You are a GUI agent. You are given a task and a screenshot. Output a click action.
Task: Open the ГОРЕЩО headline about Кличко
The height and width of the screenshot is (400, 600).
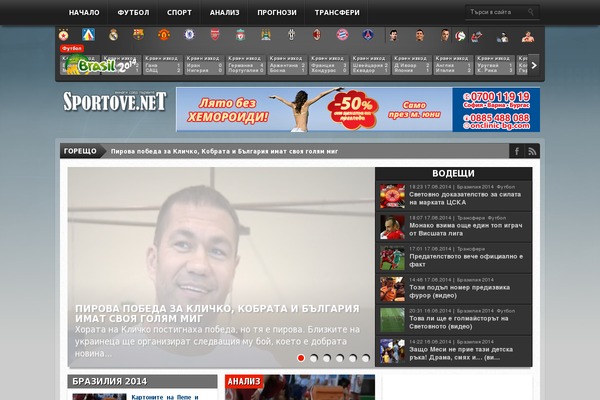pyautogui.click(x=224, y=151)
